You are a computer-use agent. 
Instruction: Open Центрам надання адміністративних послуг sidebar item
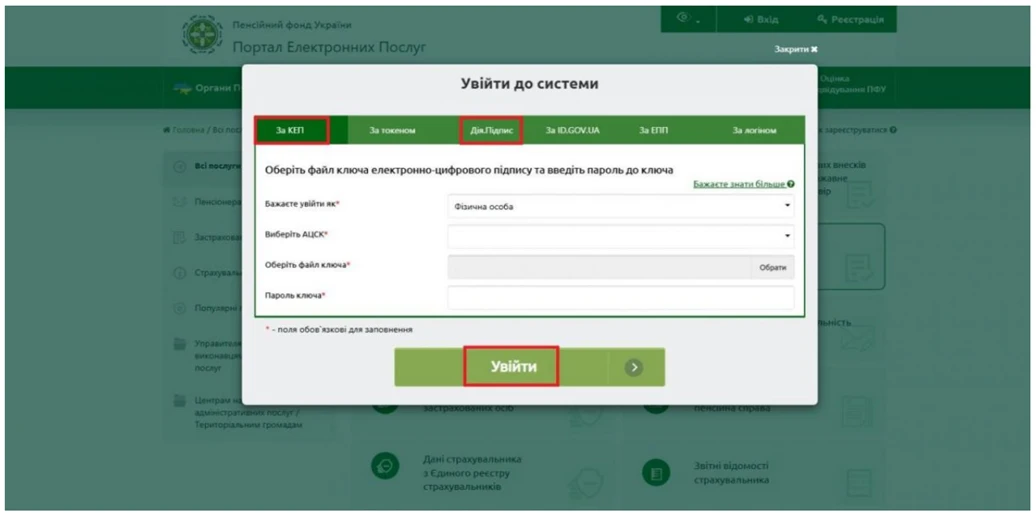pos(248,413)
